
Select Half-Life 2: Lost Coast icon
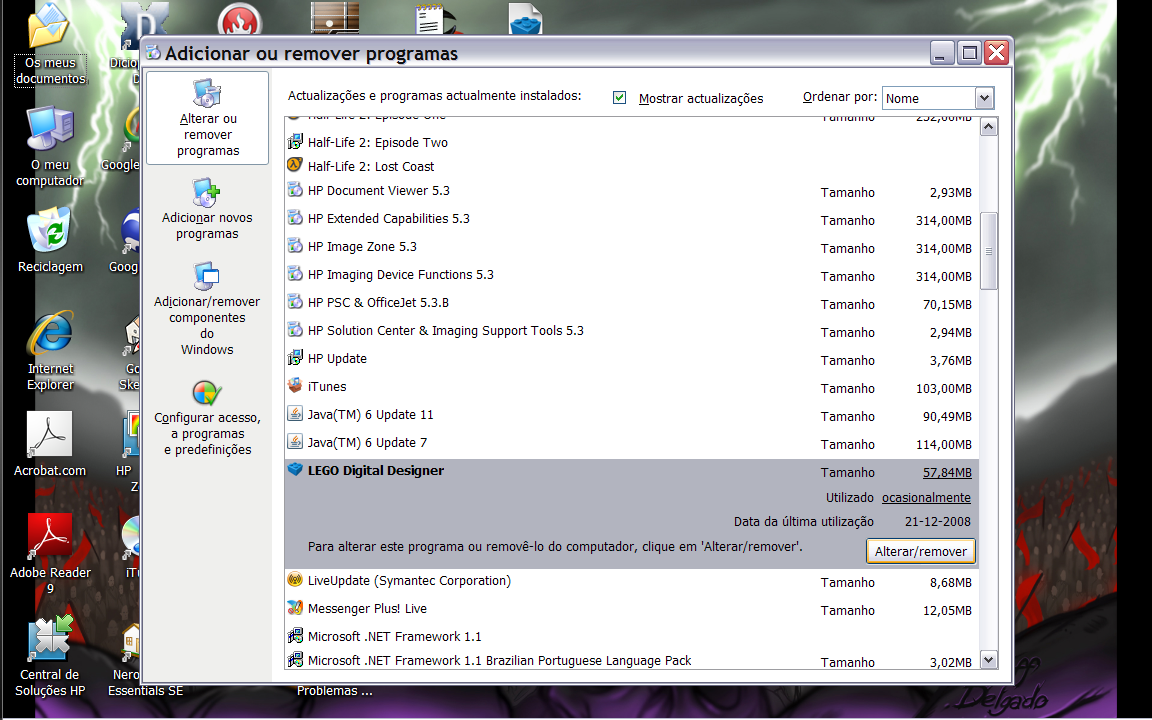tap(295, 165)
